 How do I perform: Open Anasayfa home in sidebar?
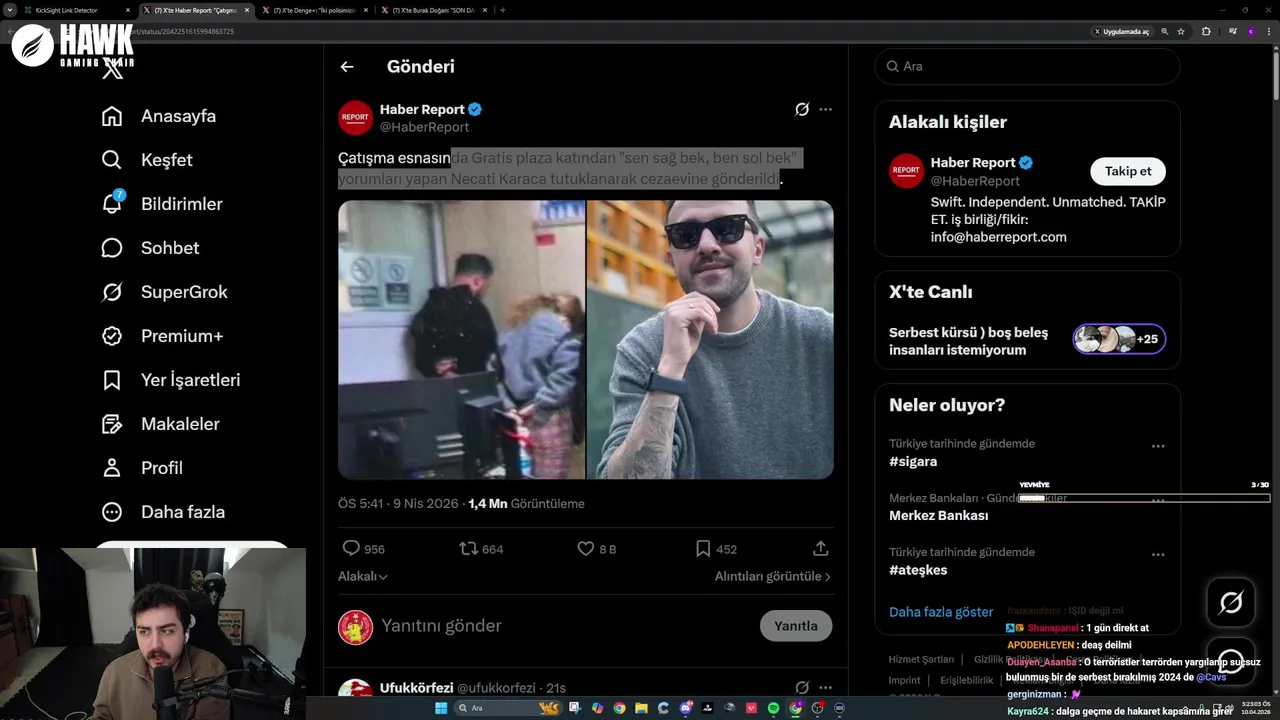click(x=159, y=116)
